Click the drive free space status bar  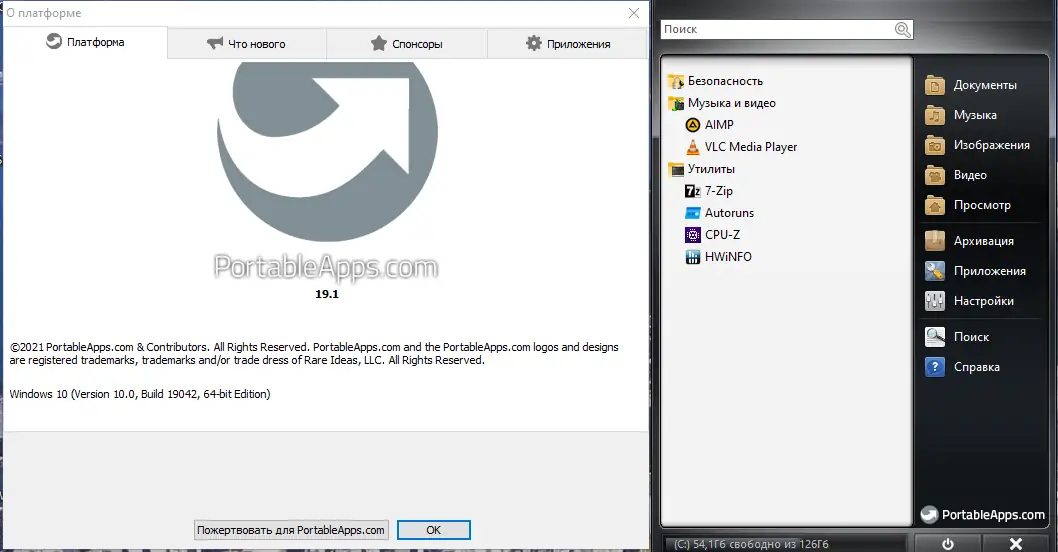tap(786, 544)
